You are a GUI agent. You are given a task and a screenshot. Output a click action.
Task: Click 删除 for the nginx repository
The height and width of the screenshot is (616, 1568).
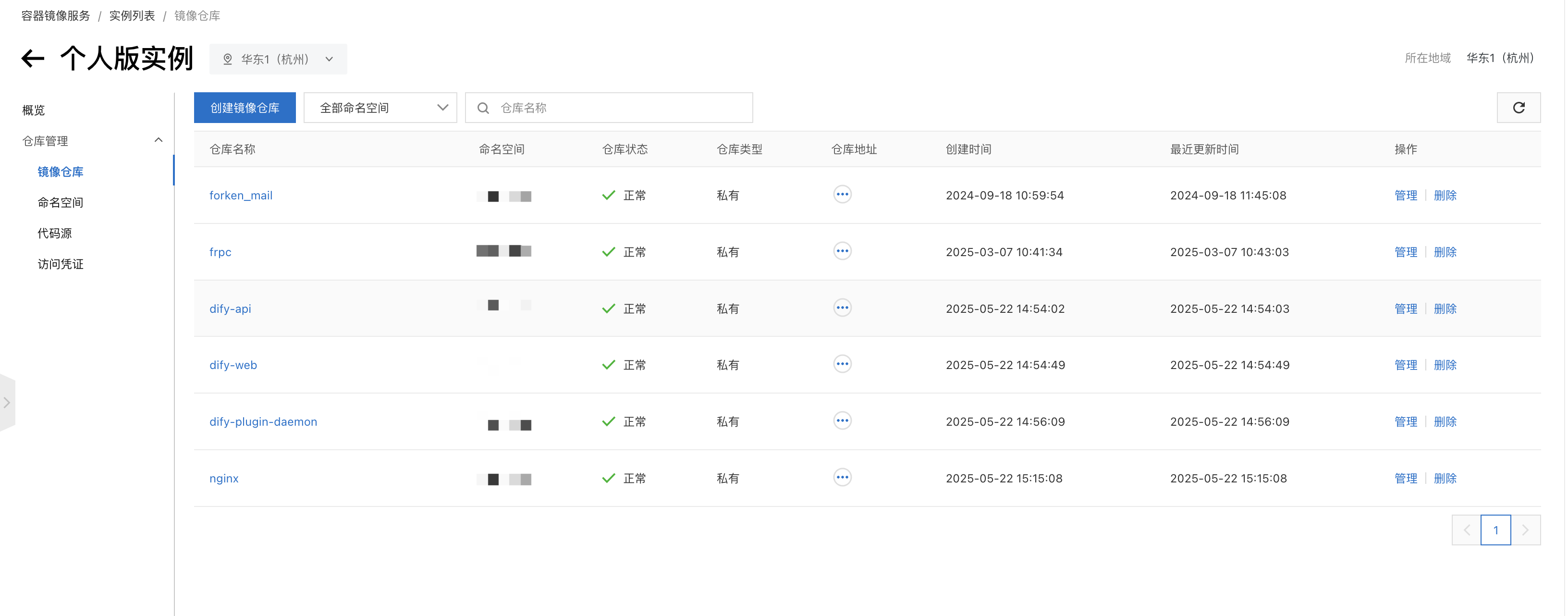[1445, 479]
